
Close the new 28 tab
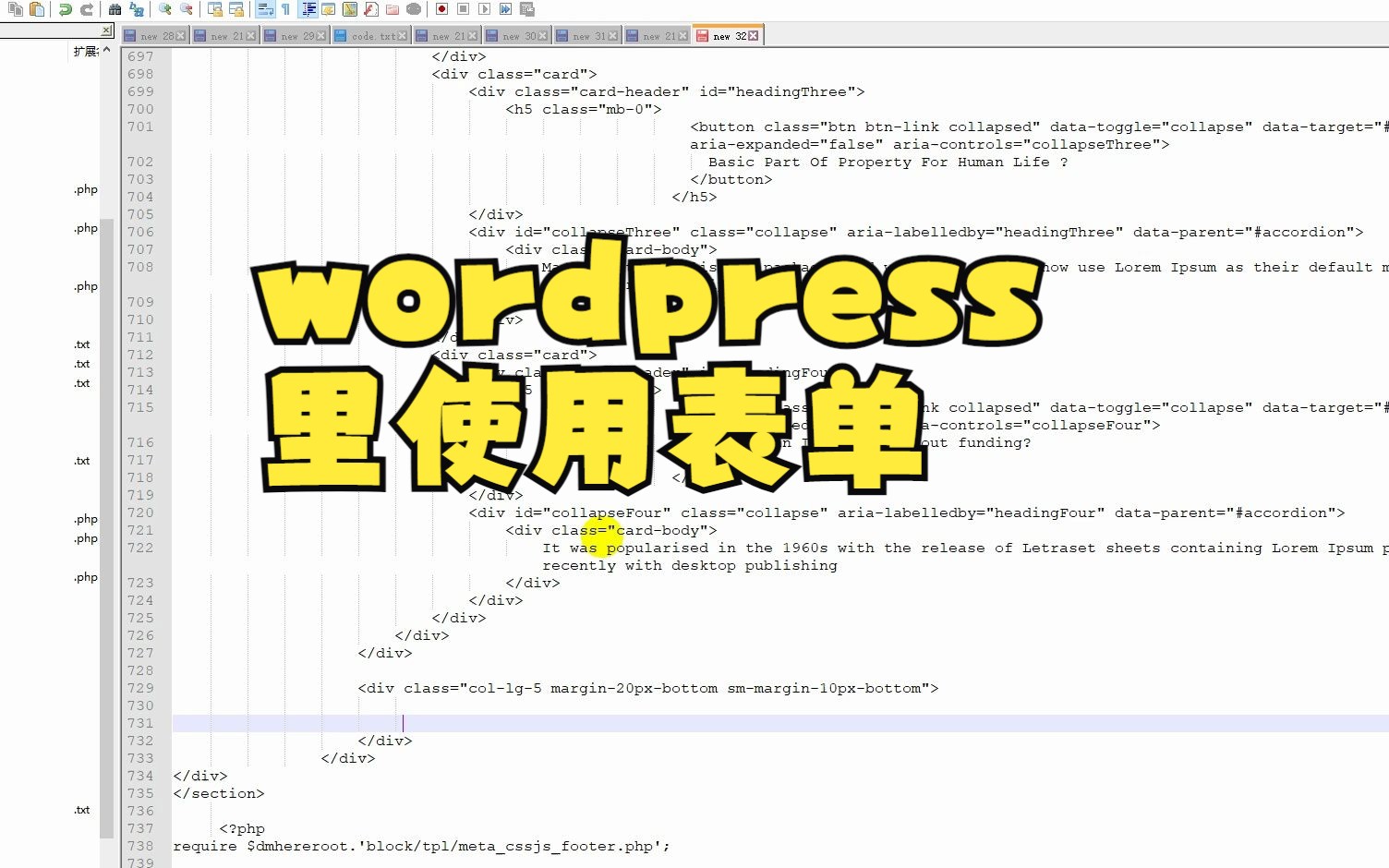coord(181,36)
